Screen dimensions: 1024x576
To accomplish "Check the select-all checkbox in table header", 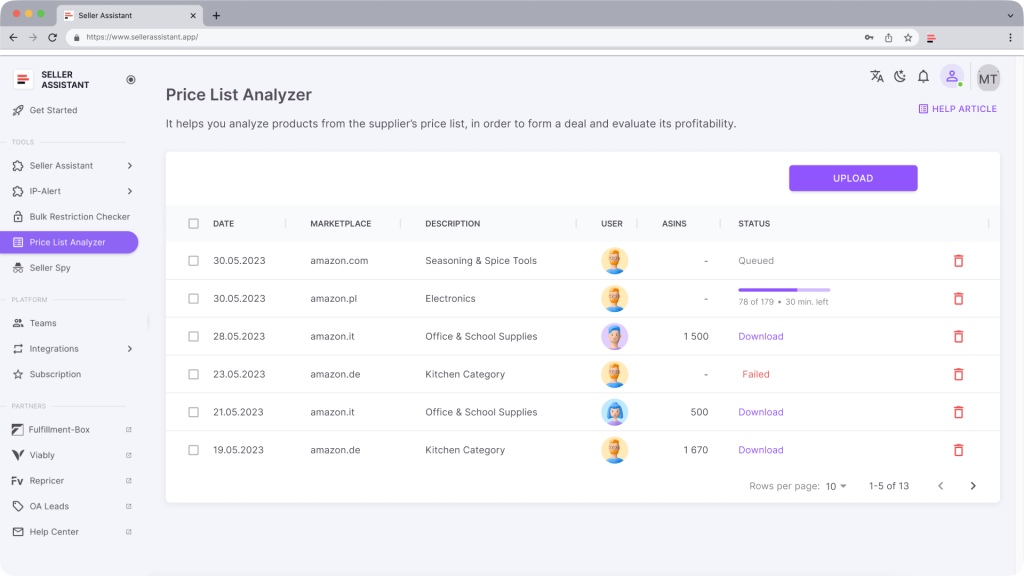I will [193, 223].
